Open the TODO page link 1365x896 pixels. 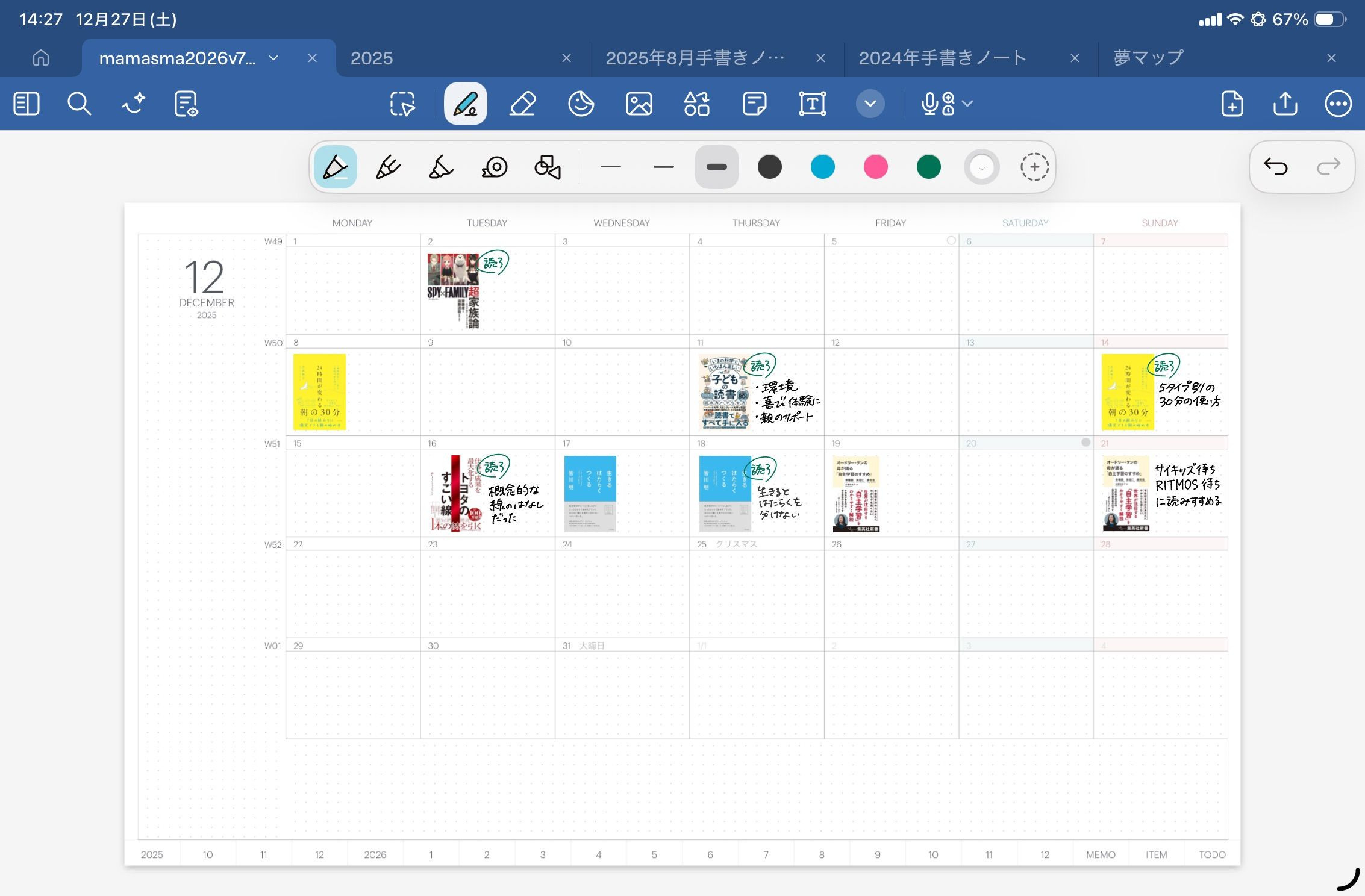(1211, 854)
